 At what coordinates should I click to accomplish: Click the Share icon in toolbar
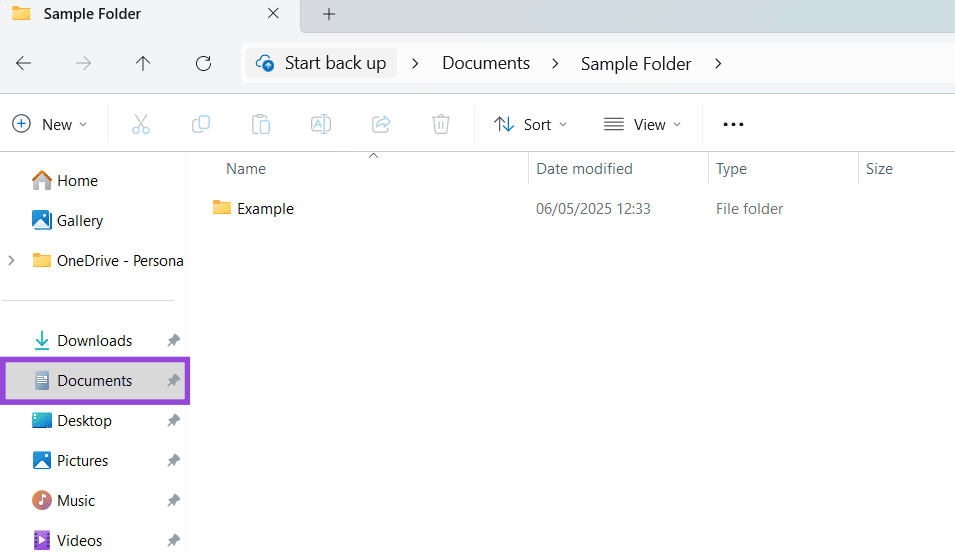[381, 124]
